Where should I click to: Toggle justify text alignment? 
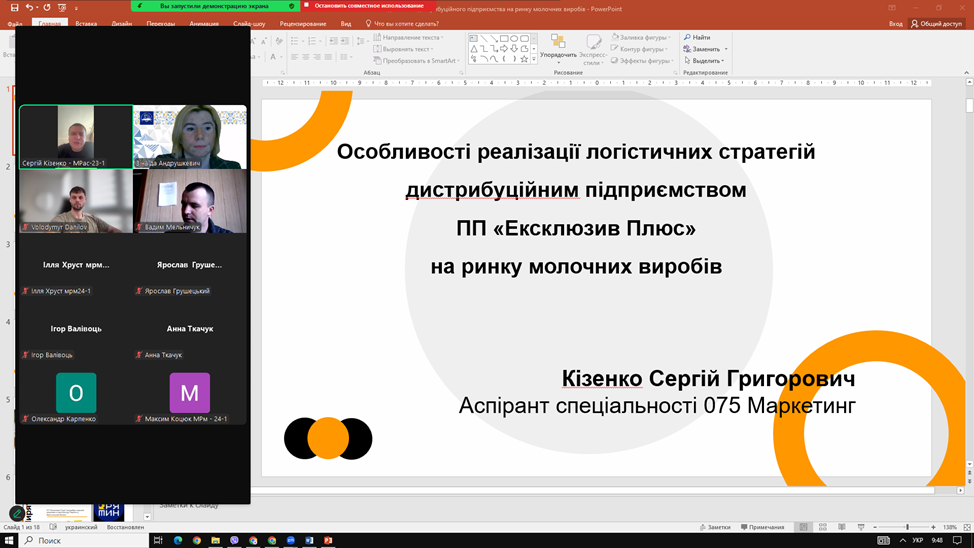328,57
